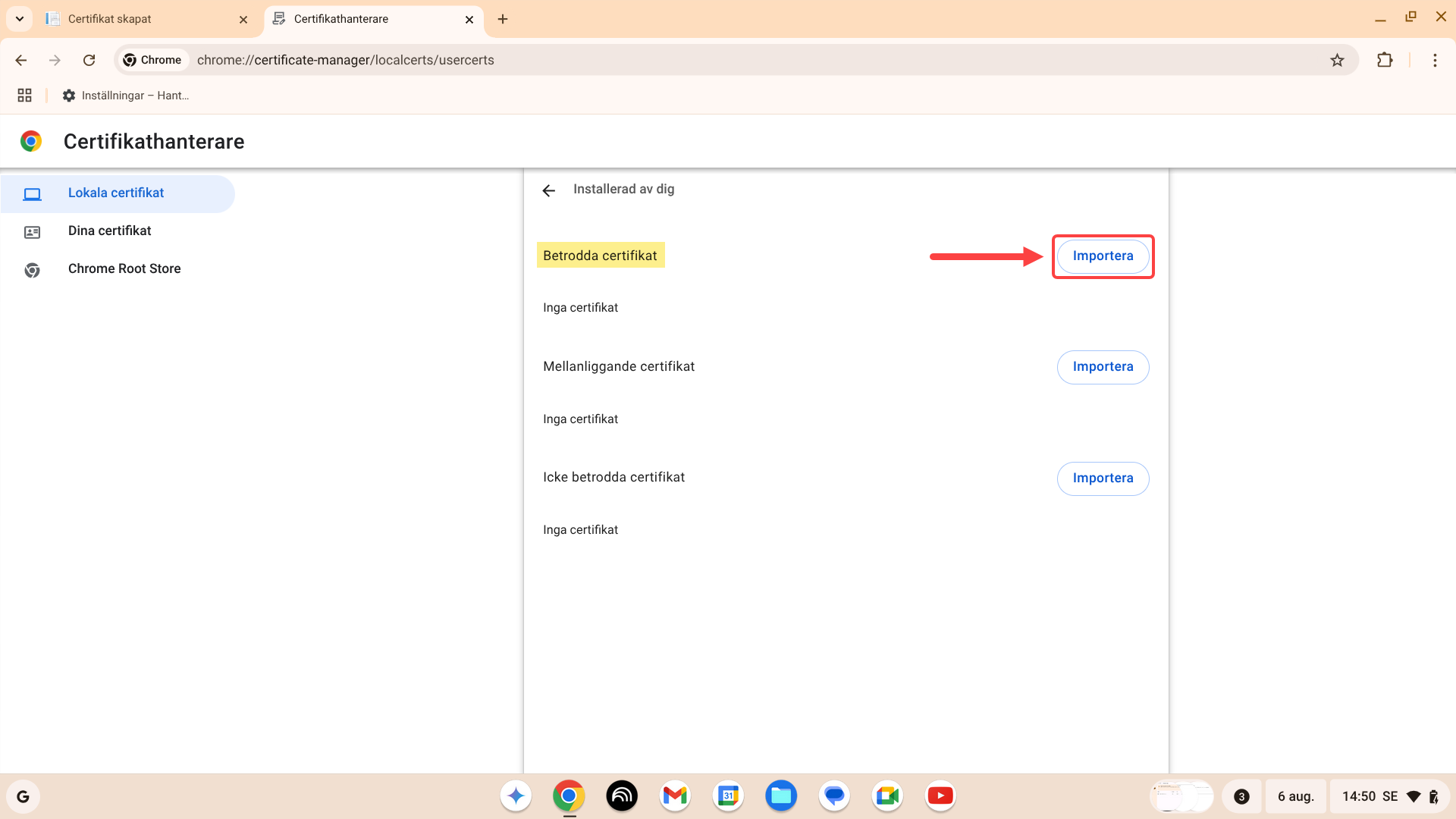This screenshot has height=819, width=1456.
Task: Expand the tab search dropdown arrow
Action: coord(20,19)
